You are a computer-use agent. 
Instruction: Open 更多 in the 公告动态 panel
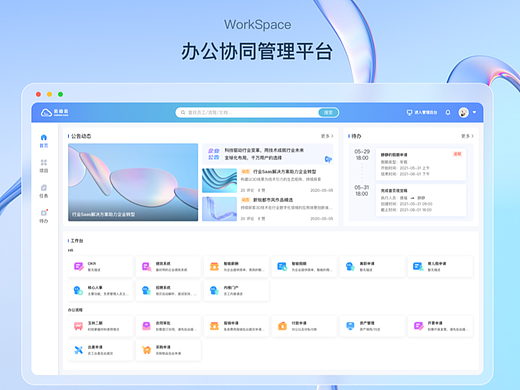click(327, 136)
